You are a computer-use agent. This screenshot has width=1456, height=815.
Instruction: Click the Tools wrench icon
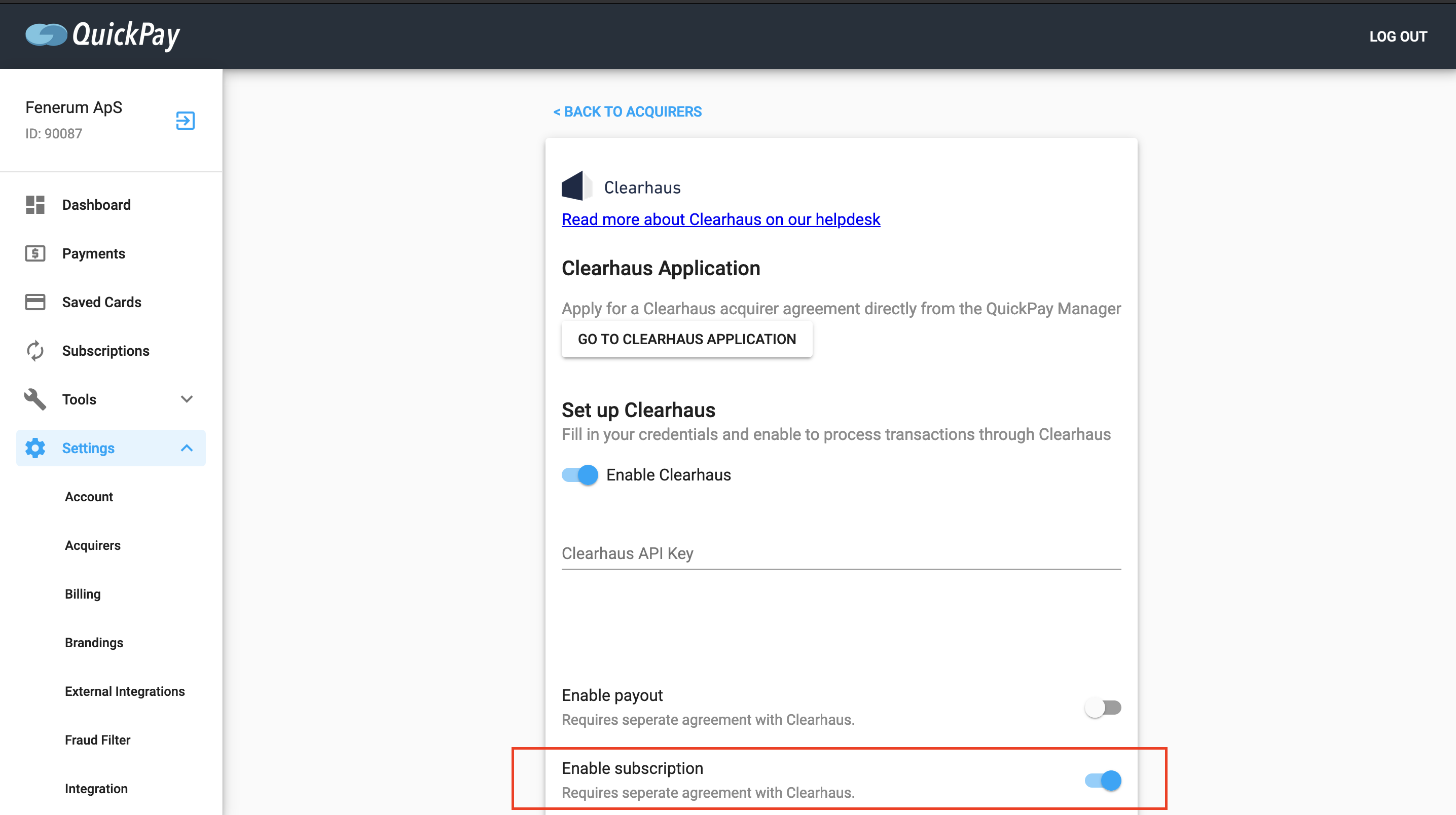35,399
